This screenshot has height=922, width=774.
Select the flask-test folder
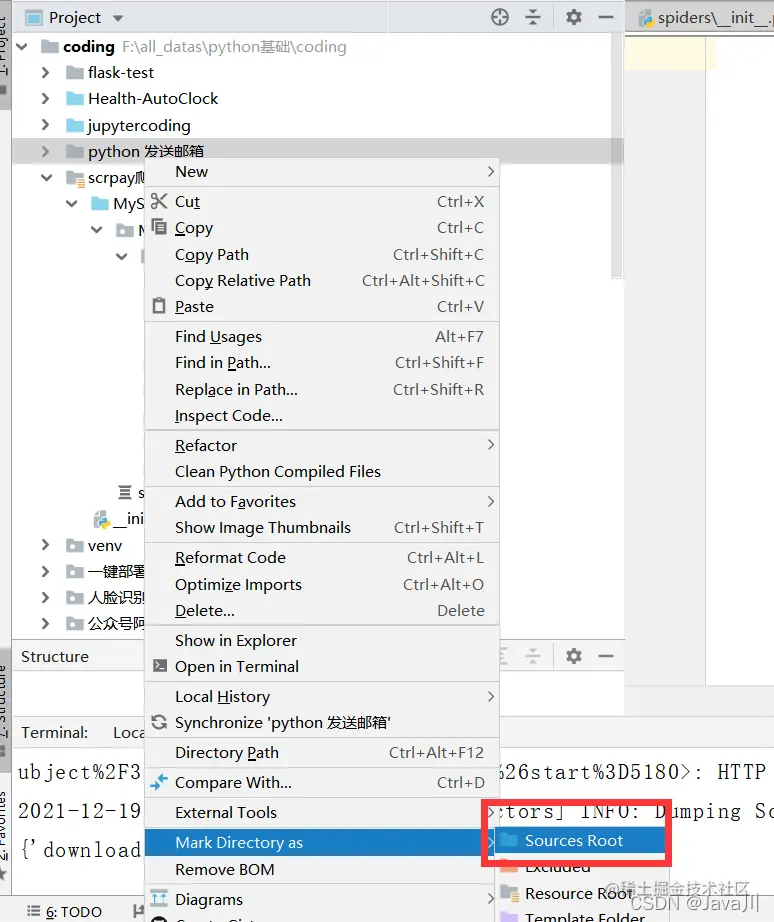click(121, 72)
